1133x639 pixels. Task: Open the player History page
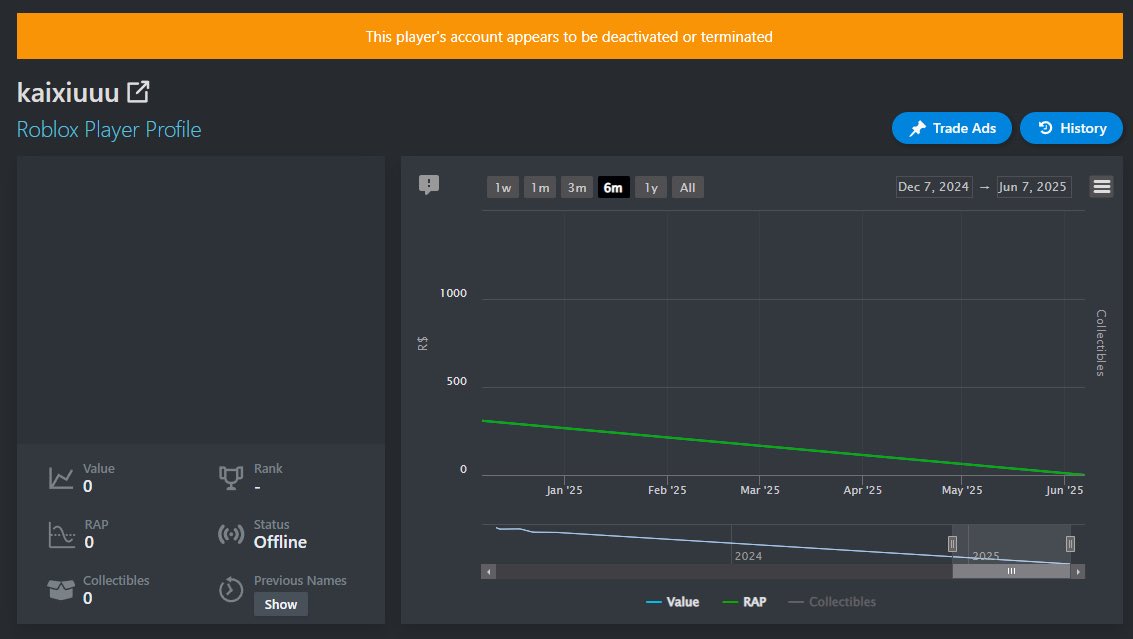pyautogui.click(x=1072, y=128)
